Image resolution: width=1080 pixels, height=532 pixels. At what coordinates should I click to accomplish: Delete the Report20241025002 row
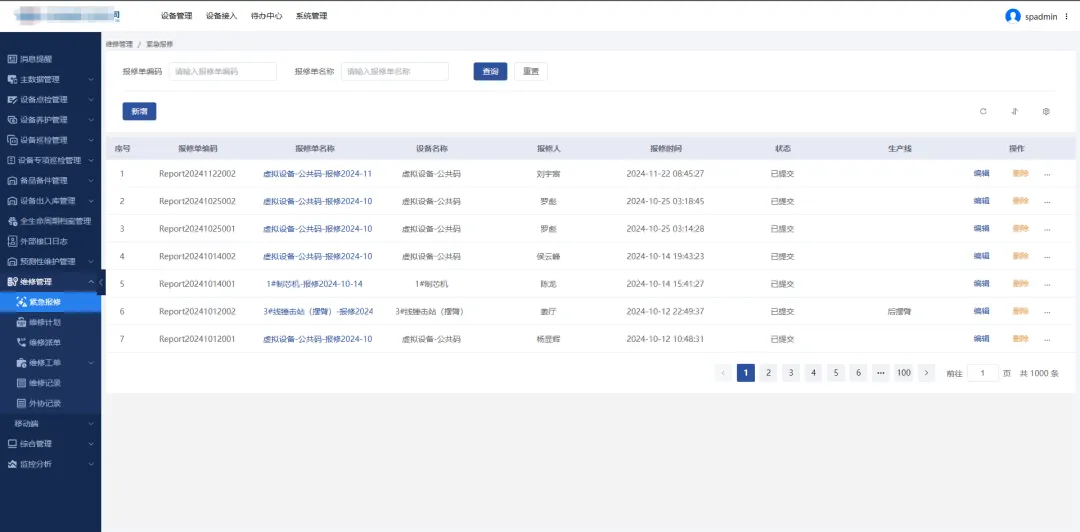(1020, 201)
